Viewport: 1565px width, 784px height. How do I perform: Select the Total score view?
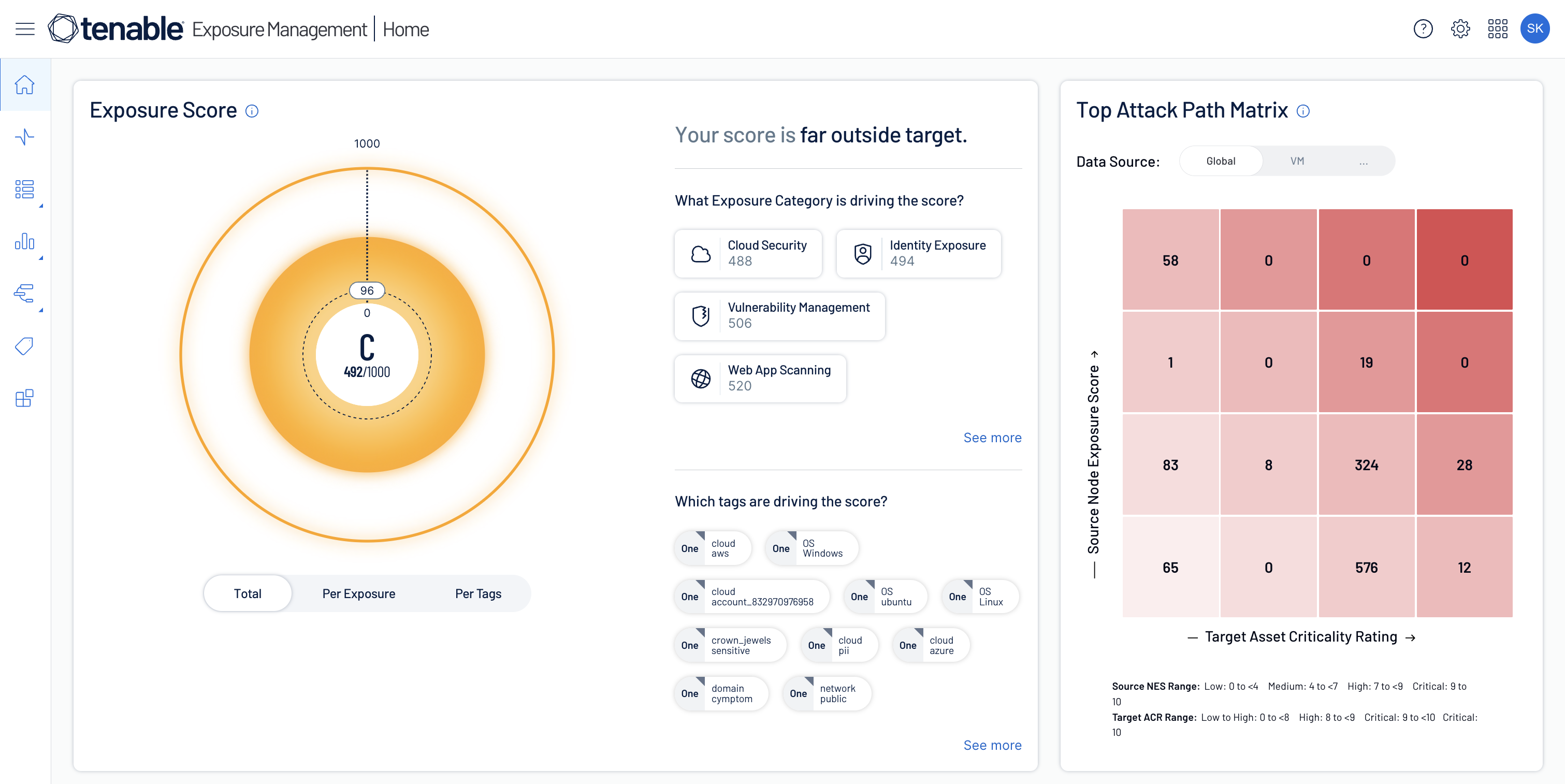(247, 593)
